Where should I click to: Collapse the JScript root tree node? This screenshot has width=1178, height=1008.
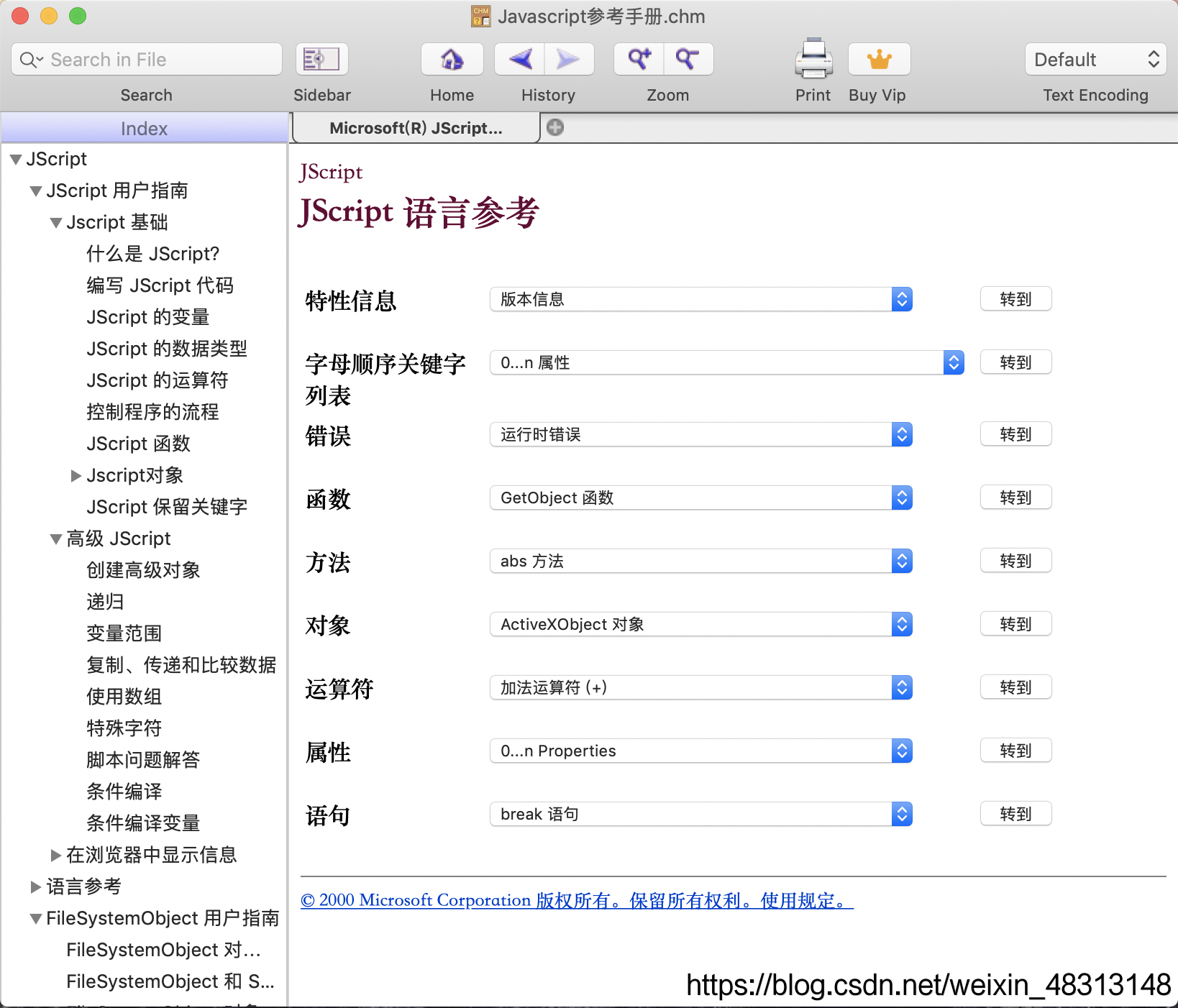click(x=16, y=160)
